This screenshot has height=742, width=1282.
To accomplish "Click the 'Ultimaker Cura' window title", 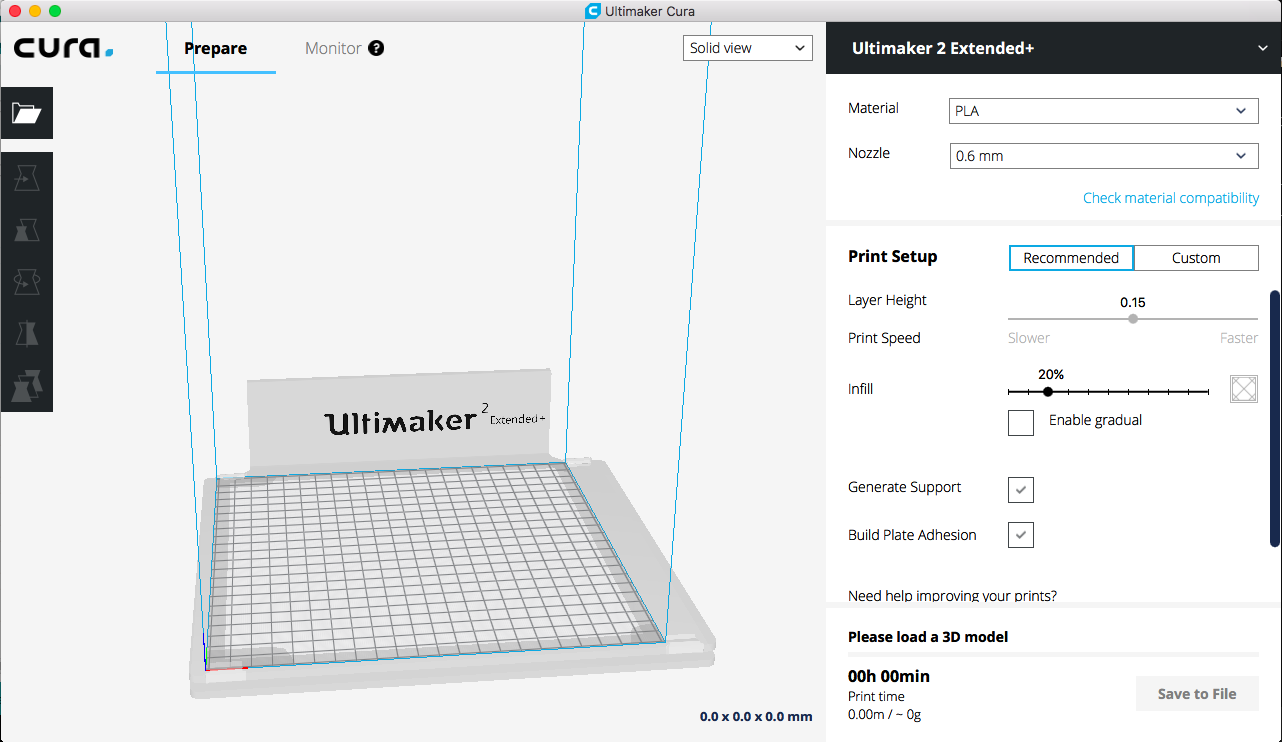I will click(x=649, y=11).
